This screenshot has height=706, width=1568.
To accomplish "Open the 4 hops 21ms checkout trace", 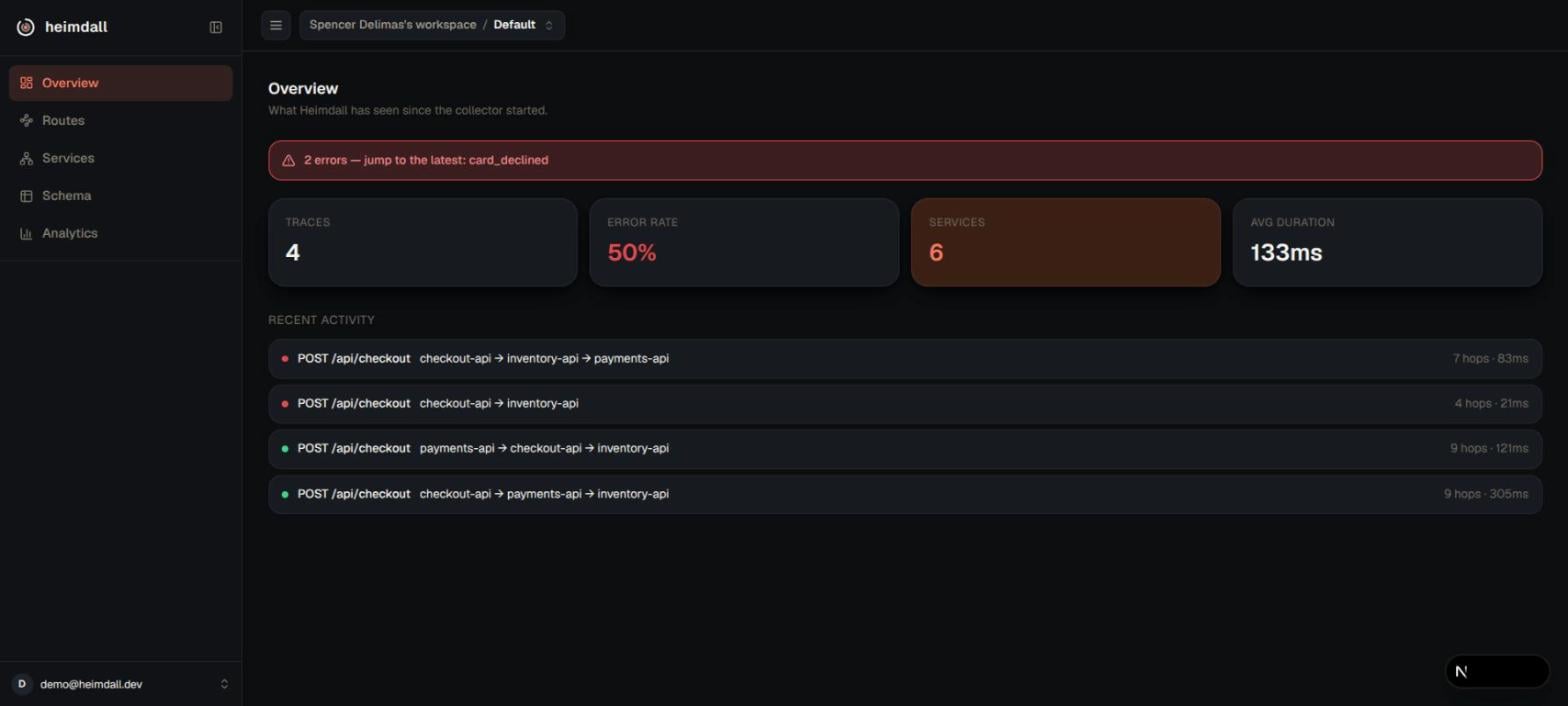I will 905,404.
